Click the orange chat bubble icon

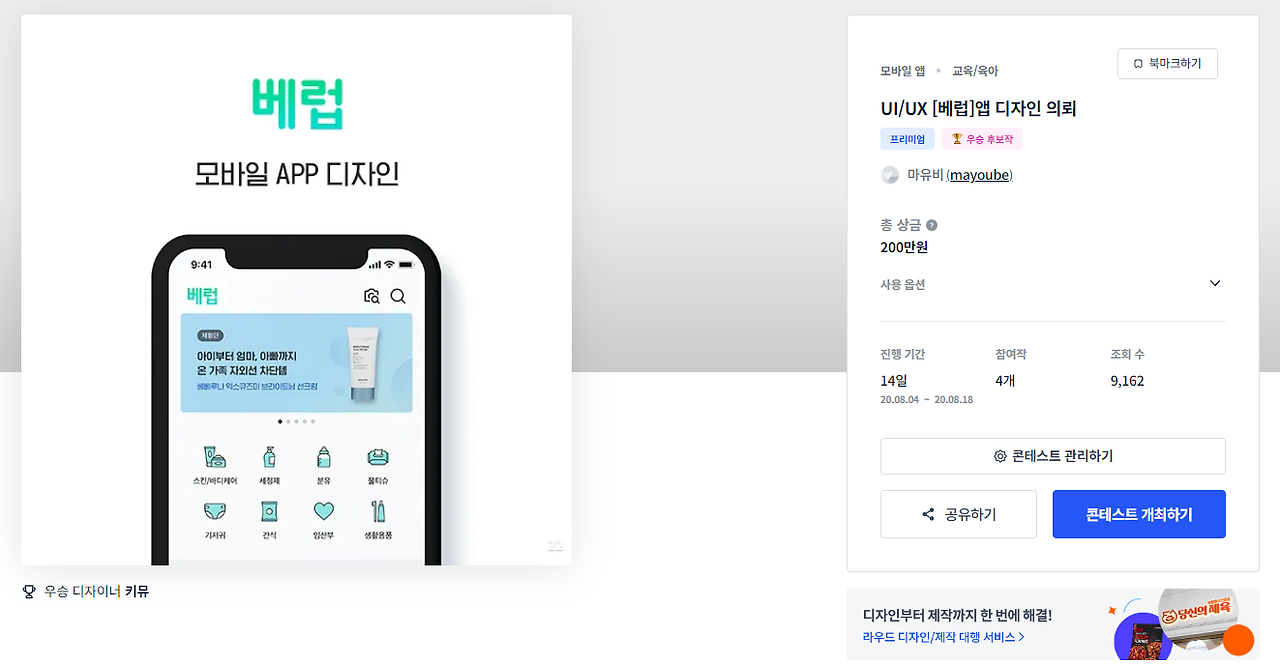(x=1238, y=640)
